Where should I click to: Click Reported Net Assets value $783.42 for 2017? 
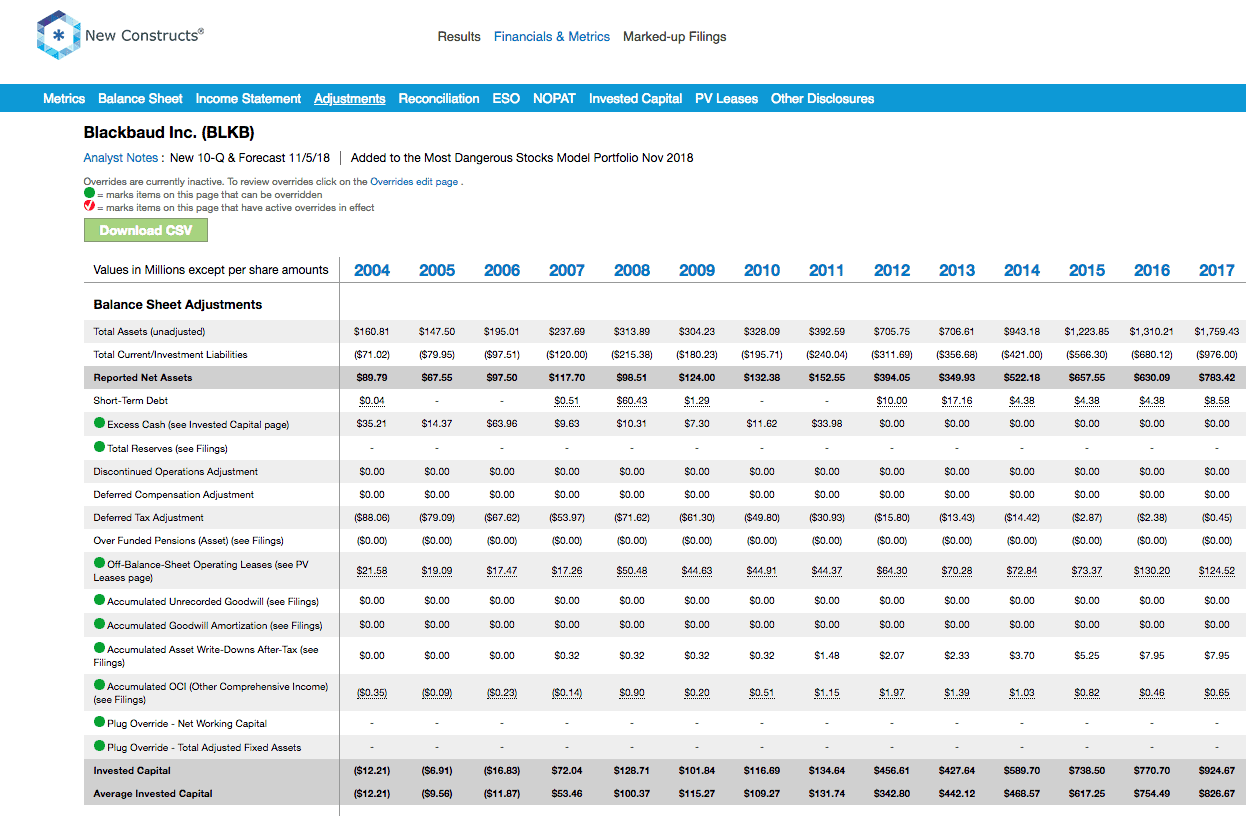tap(1217, 378)
